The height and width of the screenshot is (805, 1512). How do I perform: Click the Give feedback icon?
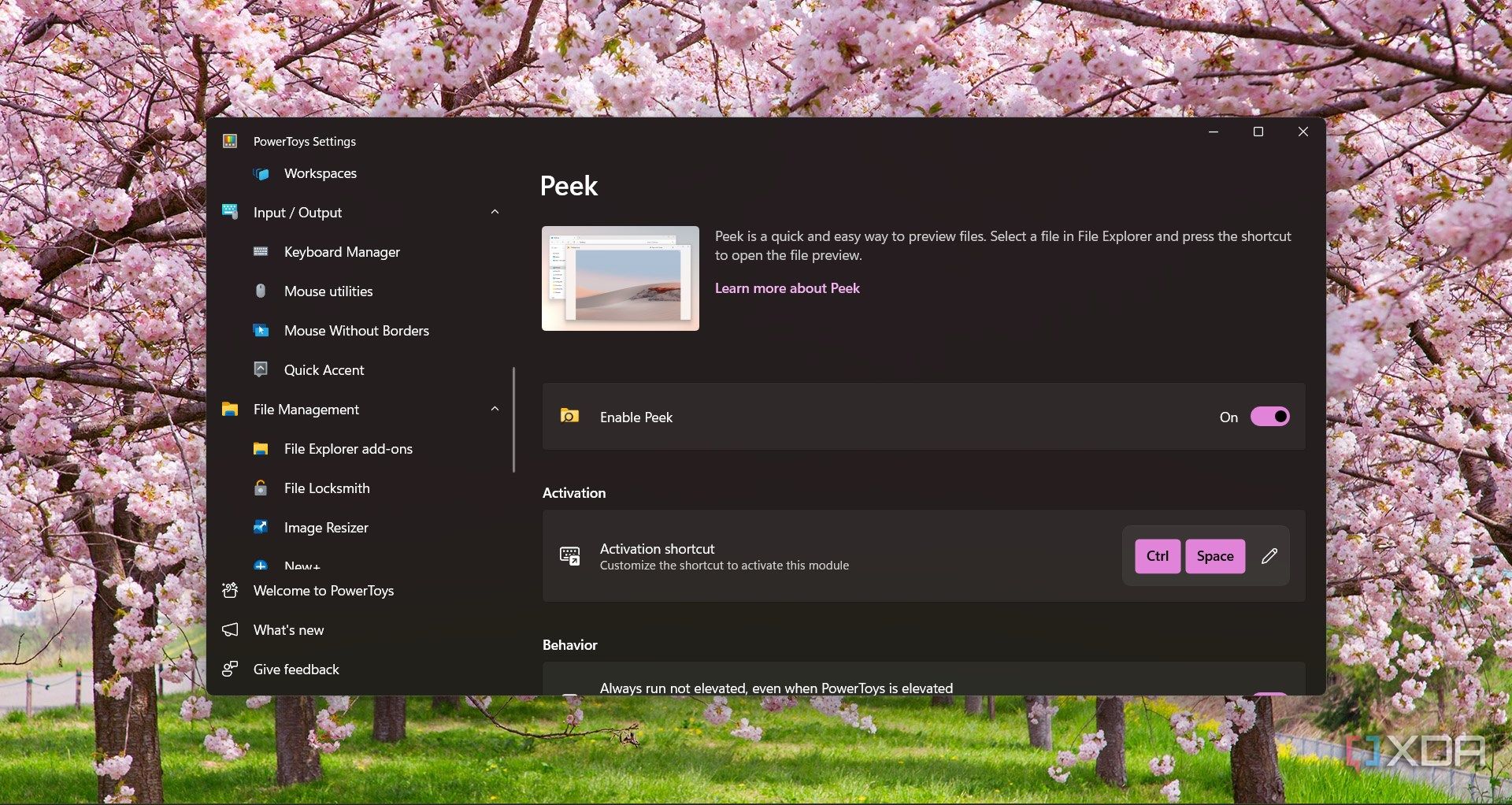(x=230, y=669)
